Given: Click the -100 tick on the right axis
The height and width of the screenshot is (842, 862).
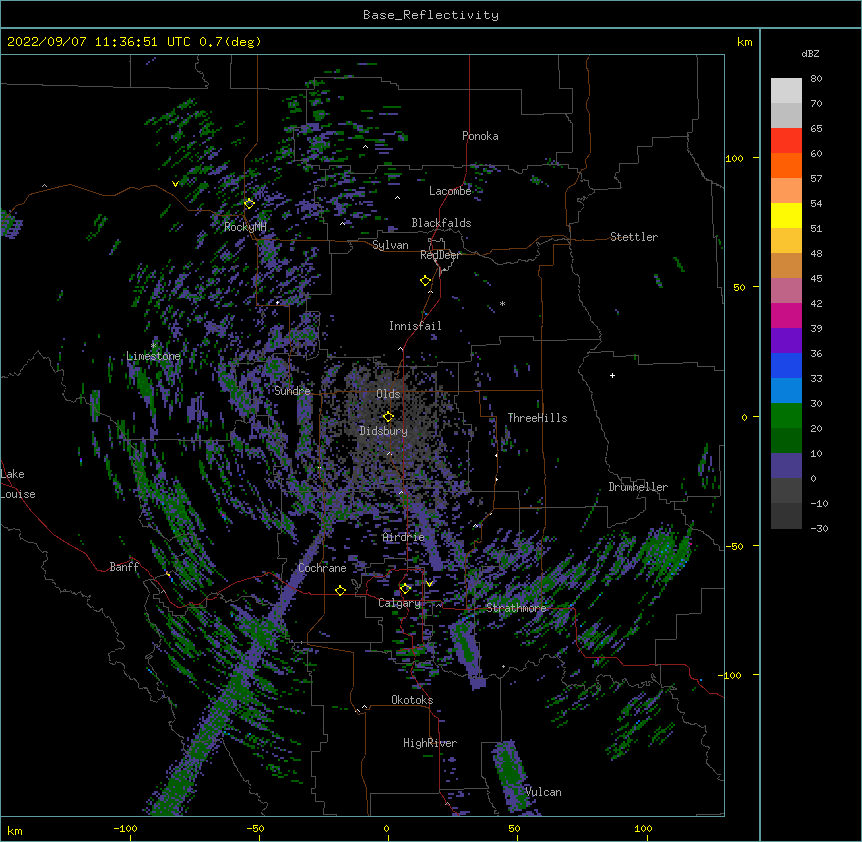Looking at the screenshot, I should pos(731,675).
